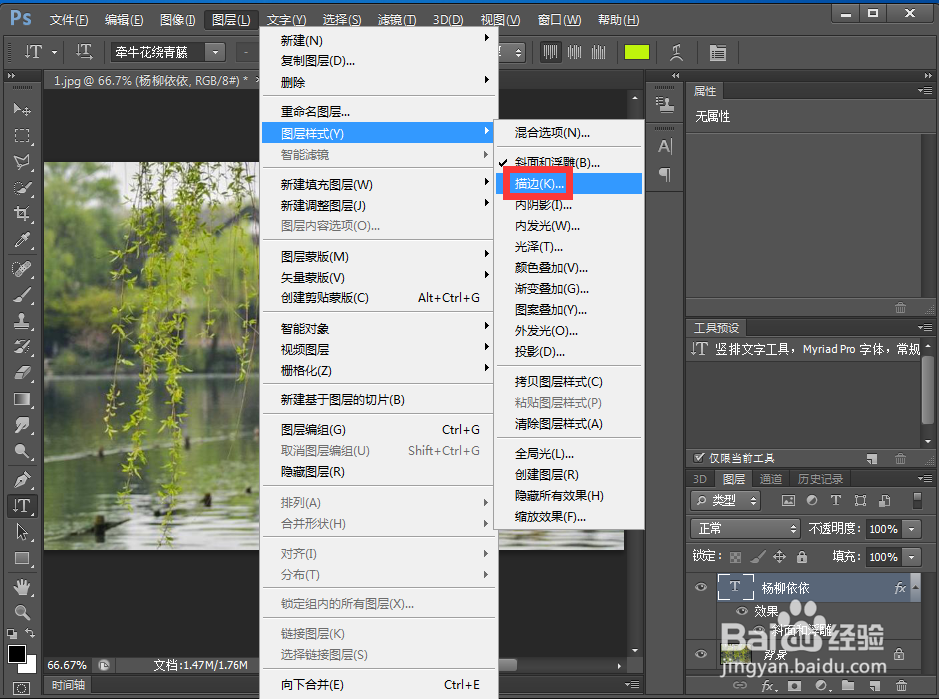Screen dimensions: 939x699
Task: Click the Create New Layer icon
Action: (872, 684)
